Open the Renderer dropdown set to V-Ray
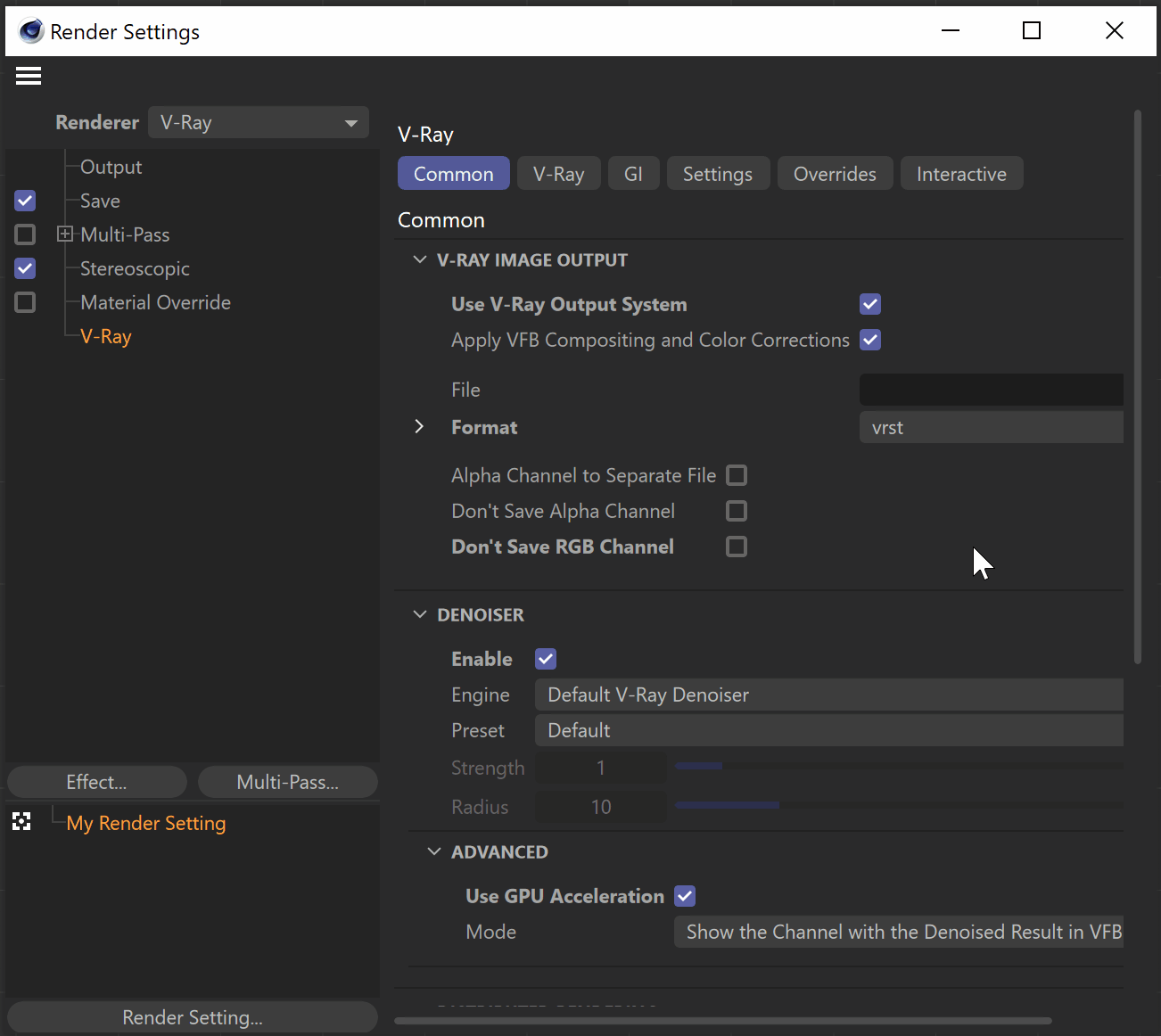 pos(259,122)
